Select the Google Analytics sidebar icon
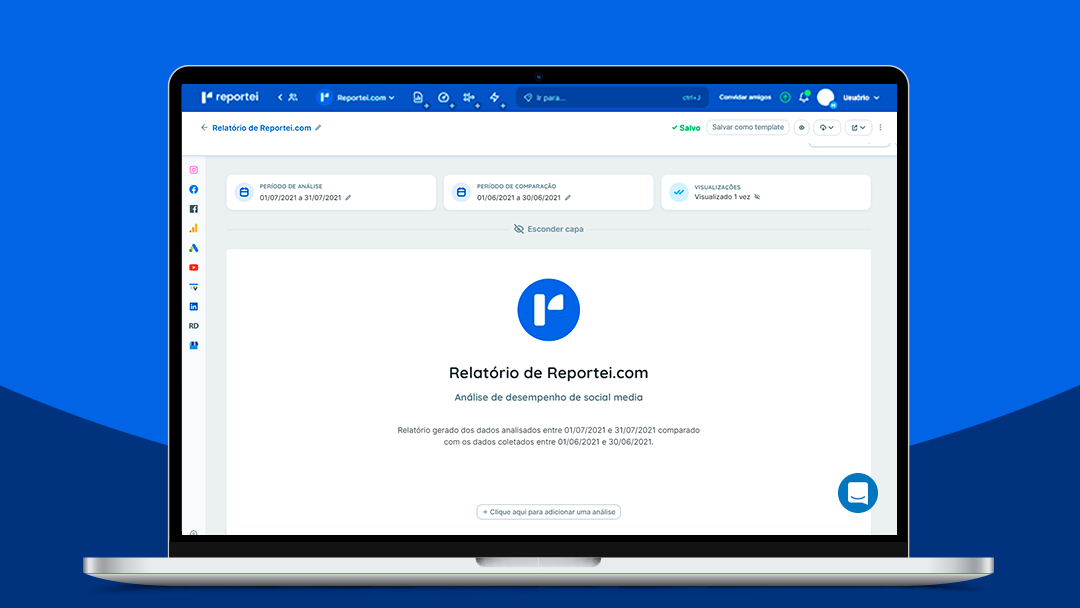Viewport: 1080px width, 608px height. 194,229
